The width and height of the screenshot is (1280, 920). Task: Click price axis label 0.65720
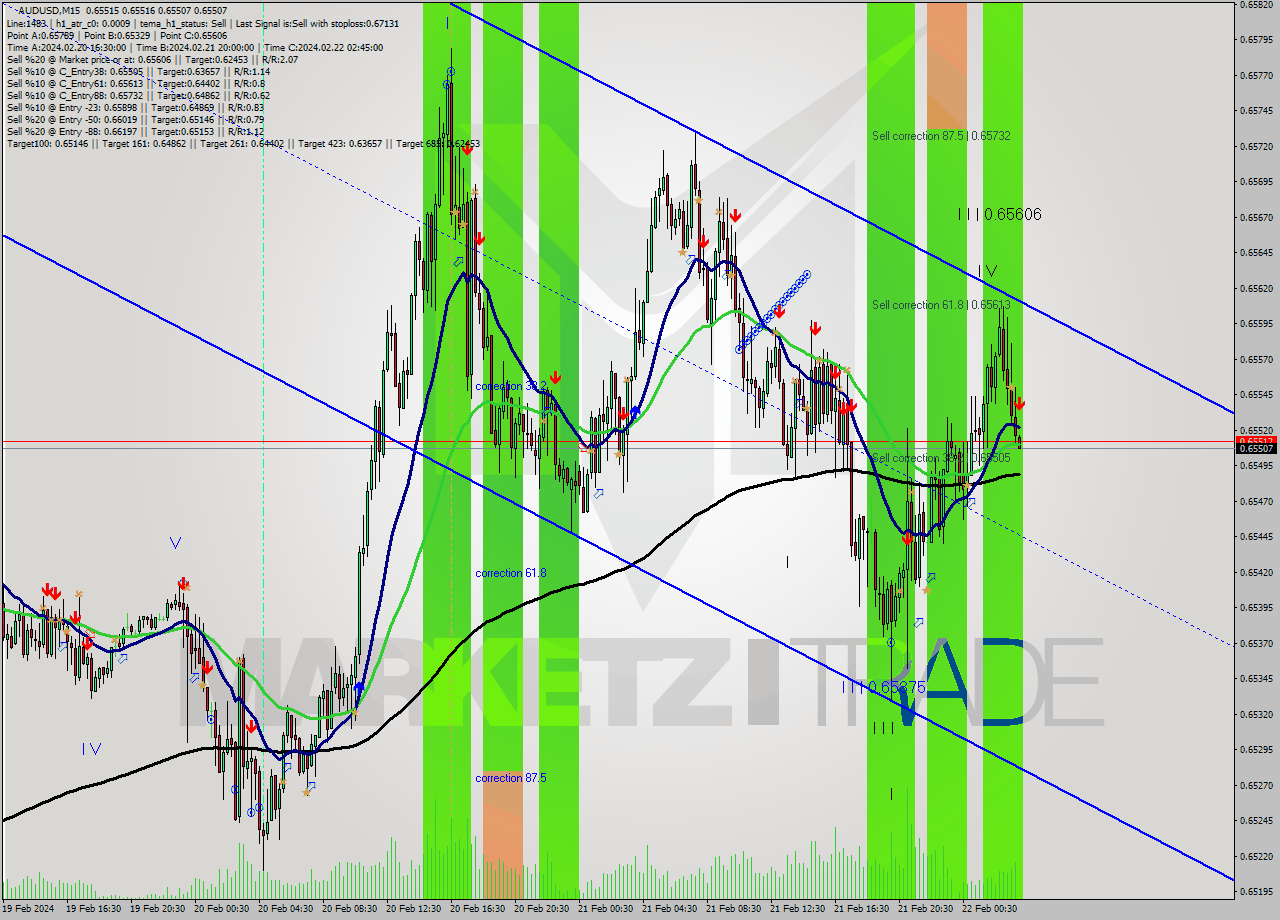pyautogui.click(x=1256, y=146)
